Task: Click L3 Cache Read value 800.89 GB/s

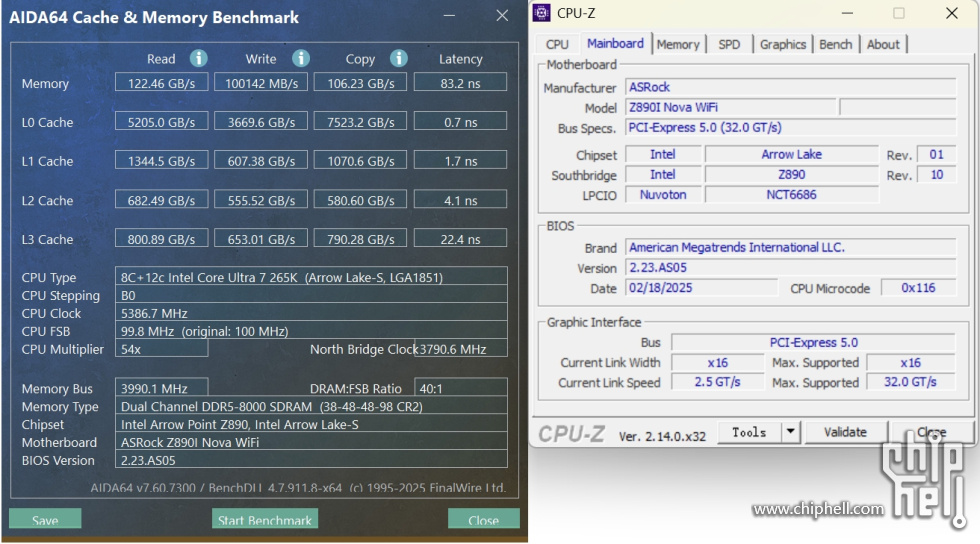Action: 161,239
